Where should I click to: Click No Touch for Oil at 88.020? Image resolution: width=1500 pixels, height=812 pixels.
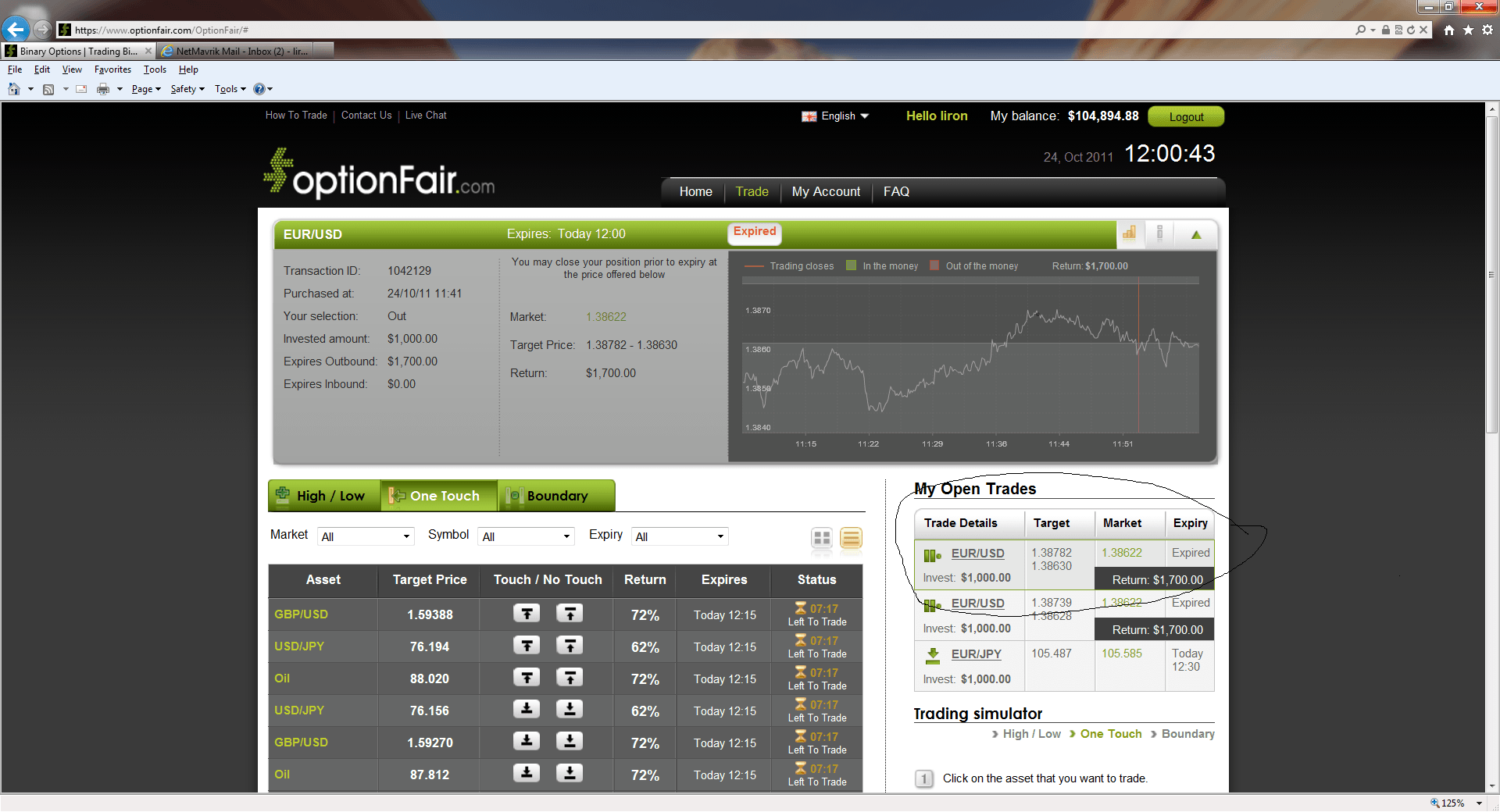click(570, 678)
